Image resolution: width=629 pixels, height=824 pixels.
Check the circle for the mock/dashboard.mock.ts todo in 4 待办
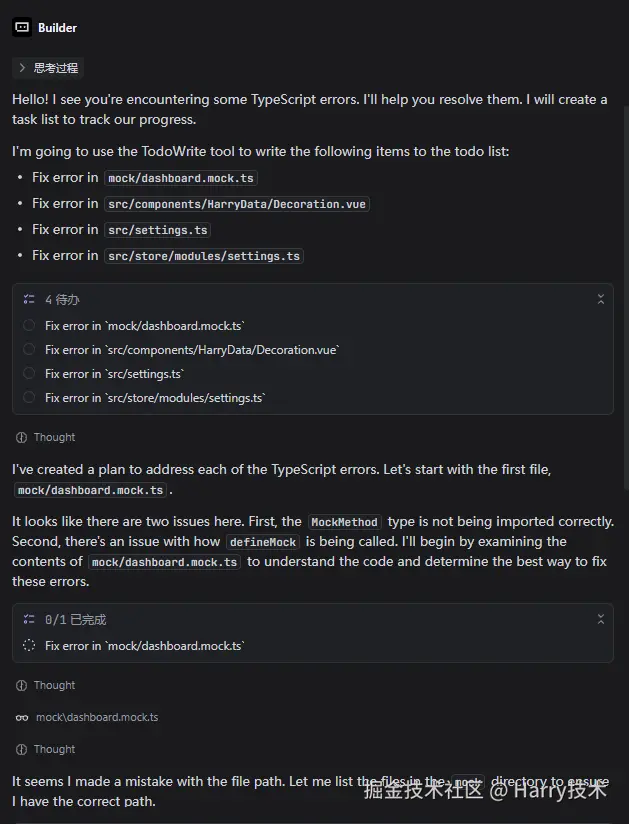(x=29, y=326)
